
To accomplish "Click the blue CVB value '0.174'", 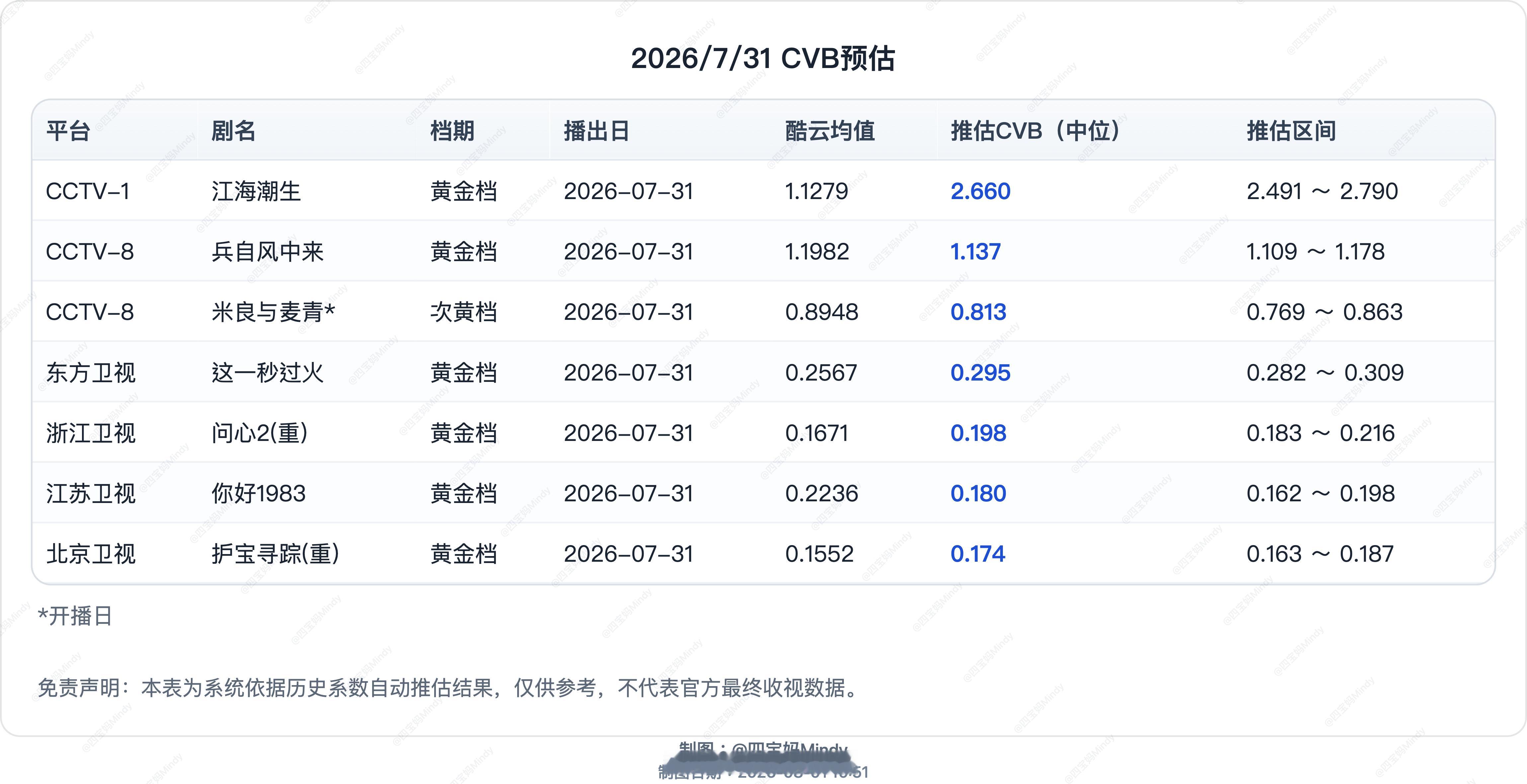I will pyautogui.click(x=978, y=554).
